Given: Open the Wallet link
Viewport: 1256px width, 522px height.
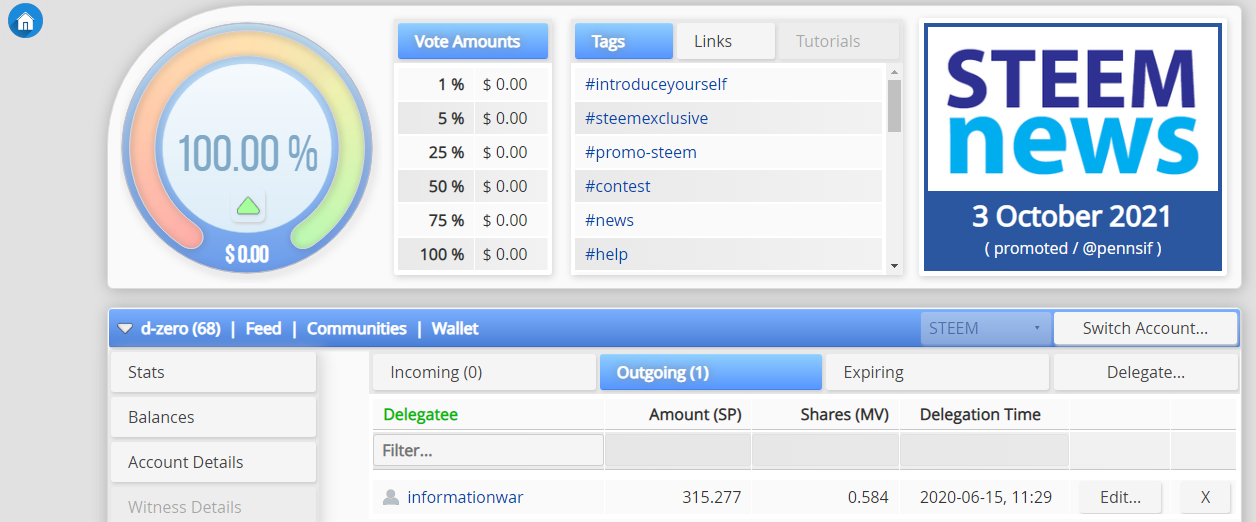Looking at the screenshot, I should pos(455,328).
